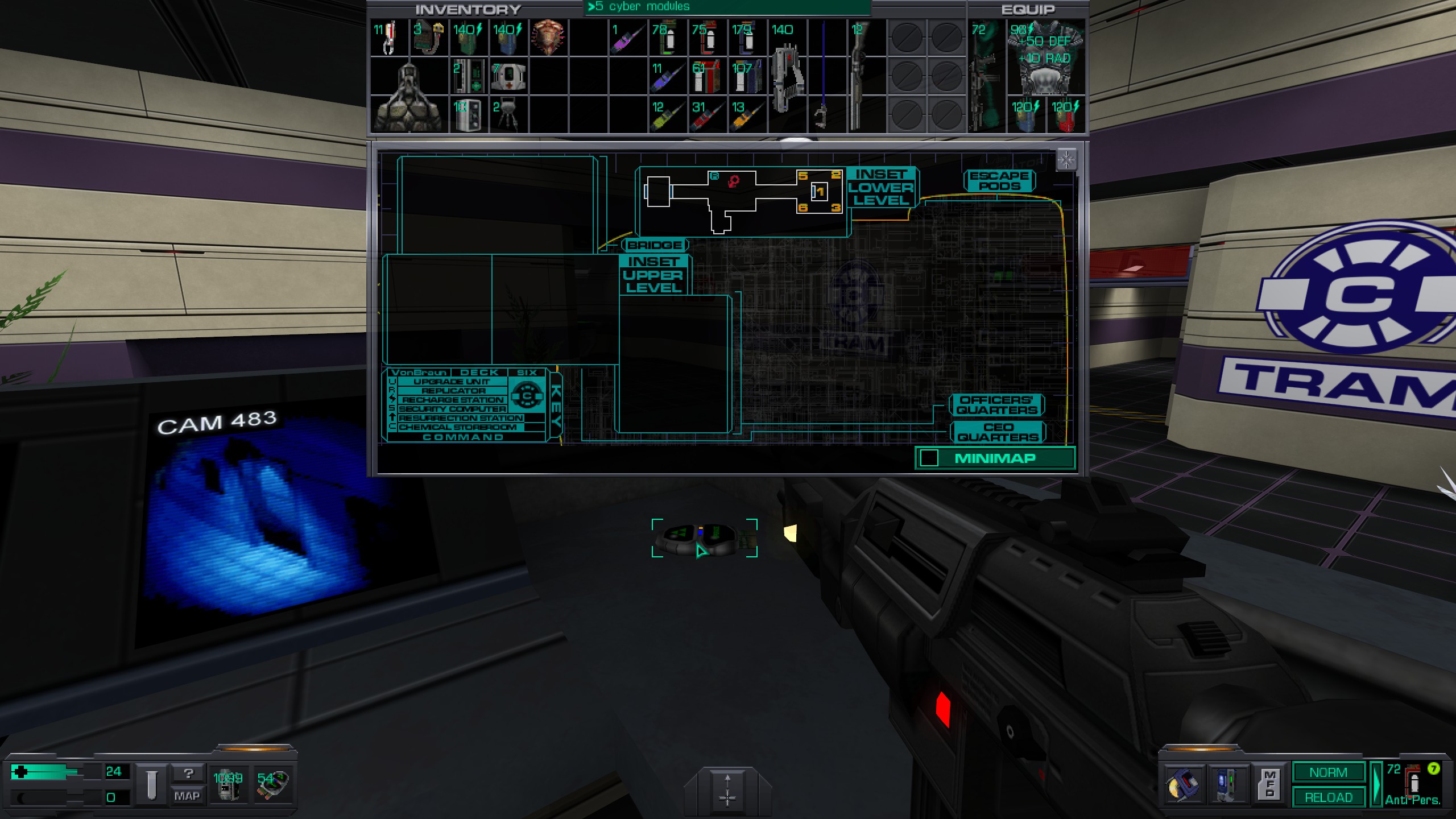Viewport: 1456px width, 819px height.
Task: Enable the map overlay display checkbox
Action: (928, 458)
